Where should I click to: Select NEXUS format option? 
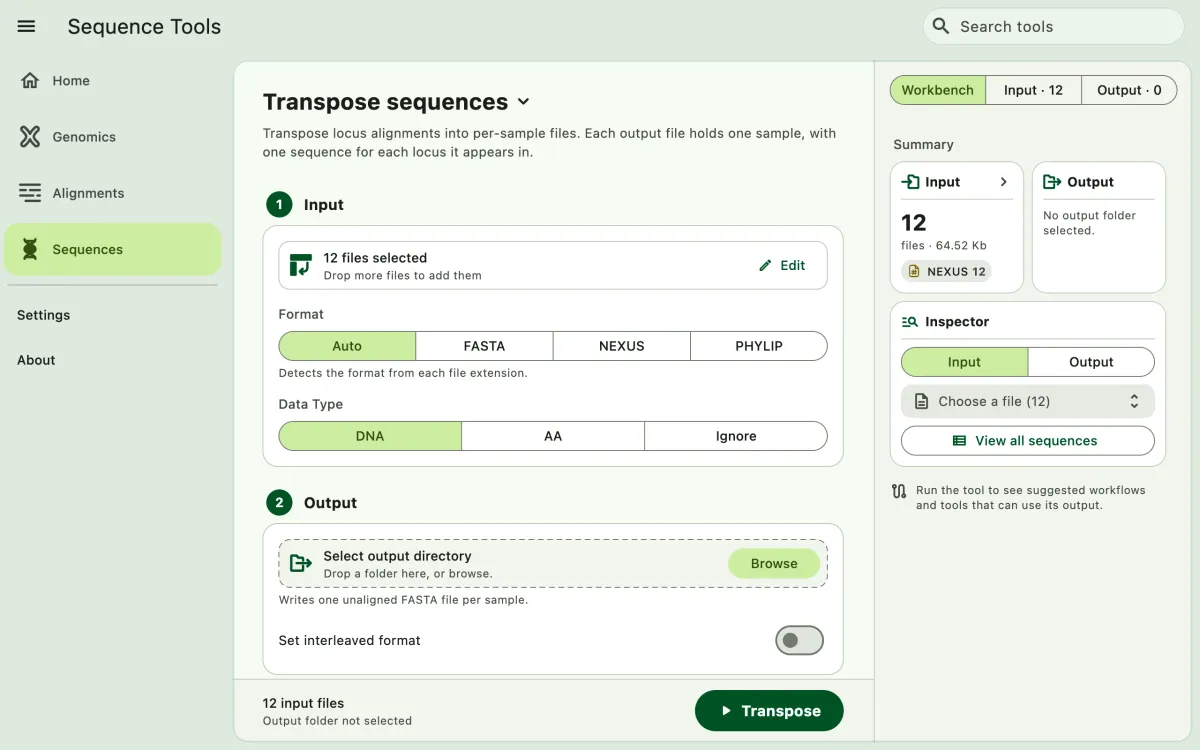(622, 346)
